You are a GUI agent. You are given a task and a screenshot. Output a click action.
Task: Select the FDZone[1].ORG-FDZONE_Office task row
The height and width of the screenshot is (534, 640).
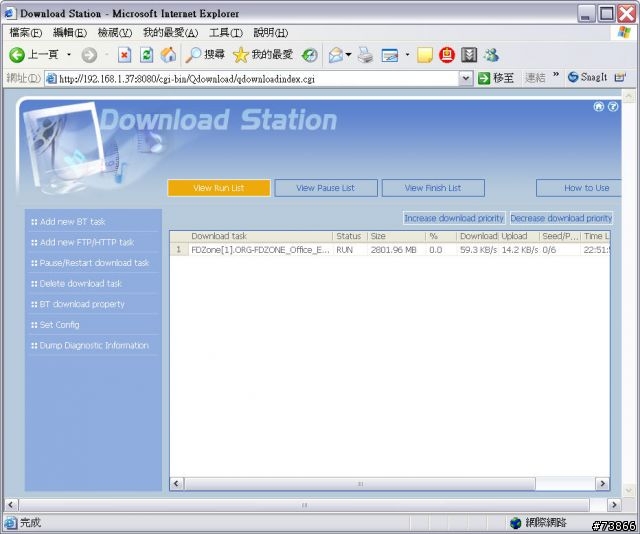coord(390,249)
